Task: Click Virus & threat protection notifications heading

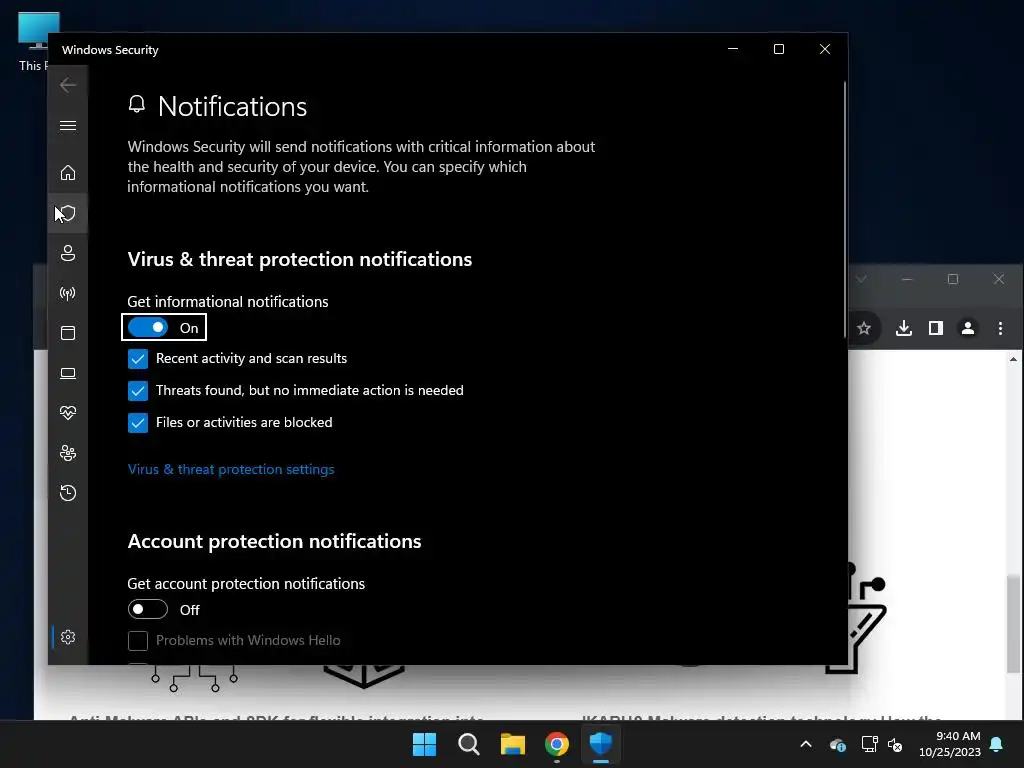Action: click(x=300, y=259)
